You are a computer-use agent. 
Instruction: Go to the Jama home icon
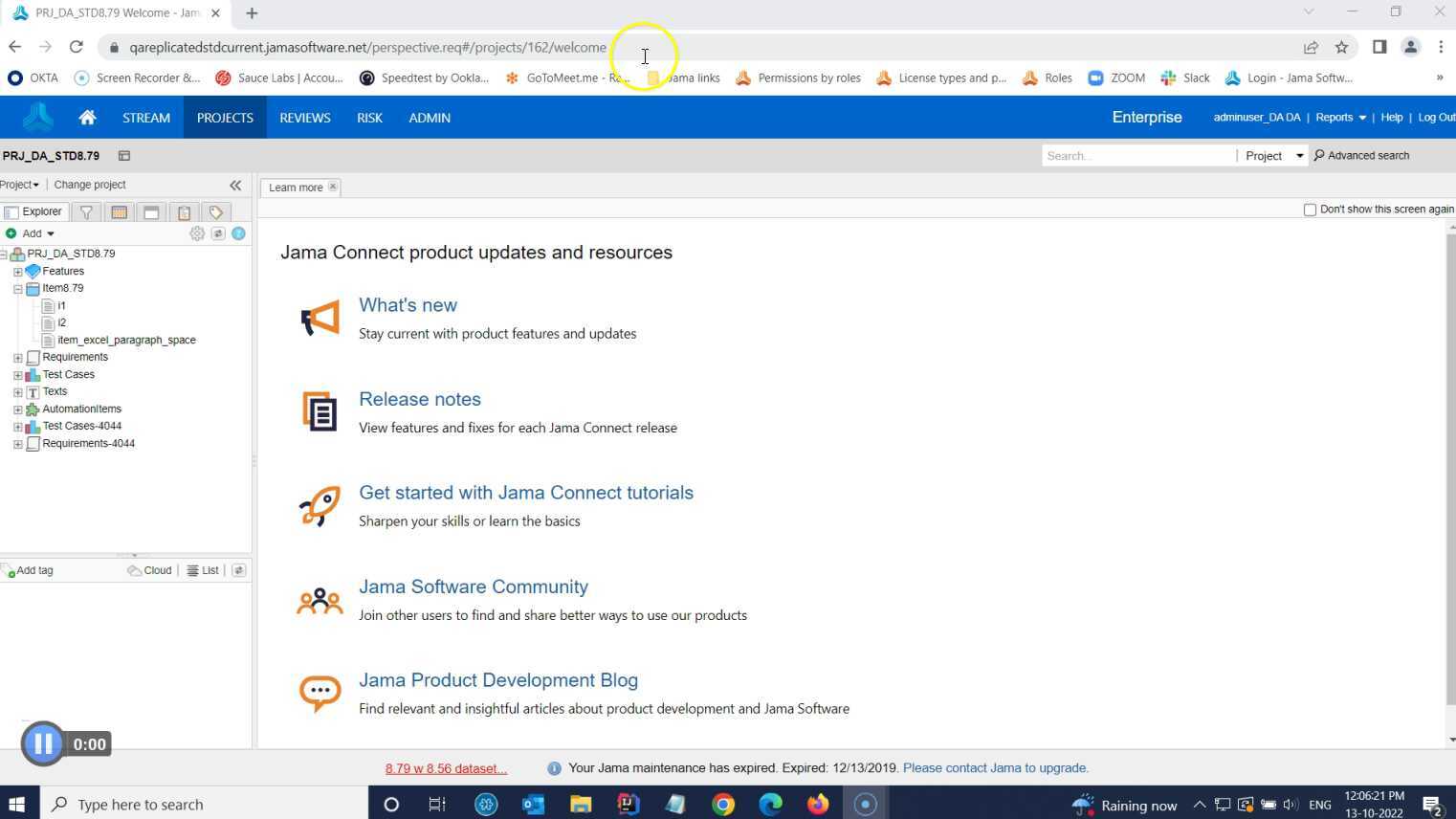coord(87,118)
